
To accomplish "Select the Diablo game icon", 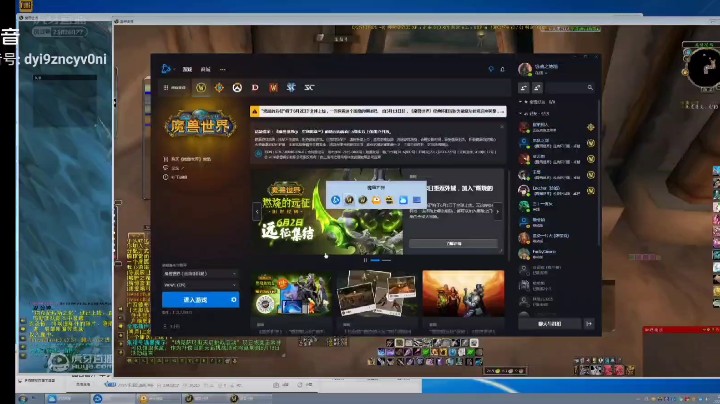I will [x=255, y=87].
